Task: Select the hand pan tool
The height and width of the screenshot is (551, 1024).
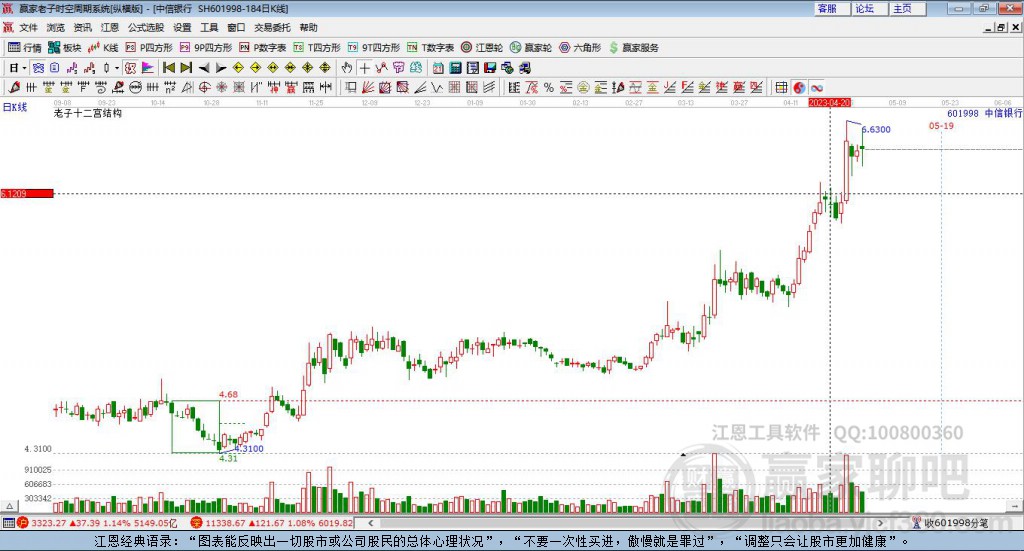Action: [347, 68]
